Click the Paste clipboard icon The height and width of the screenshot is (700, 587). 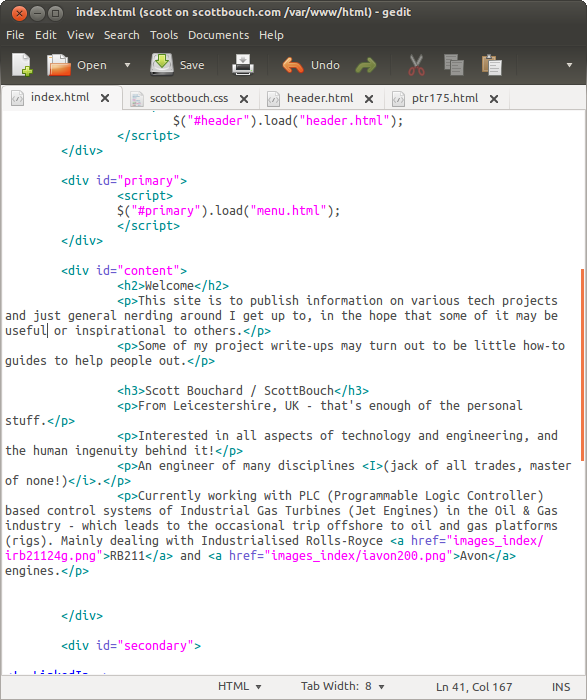coord(491,65)
